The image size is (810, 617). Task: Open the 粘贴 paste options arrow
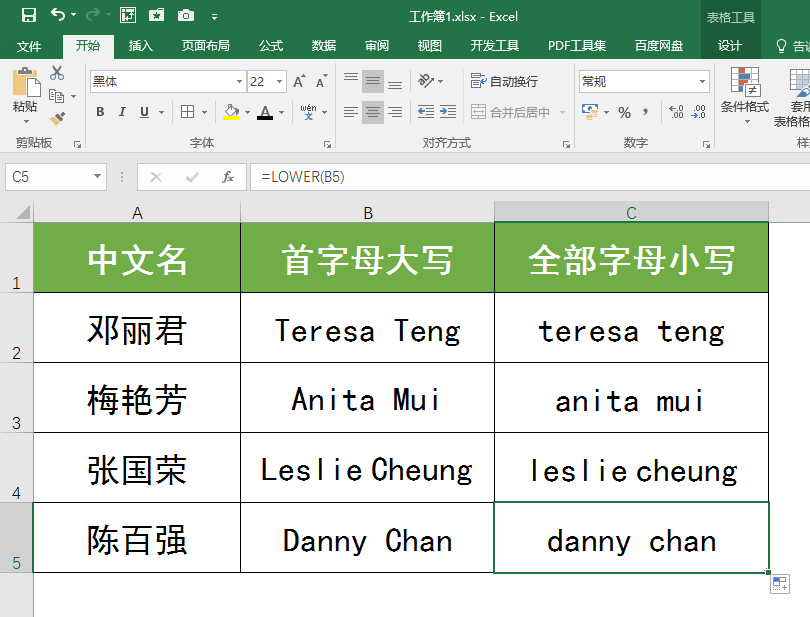[x=26, y=121]
